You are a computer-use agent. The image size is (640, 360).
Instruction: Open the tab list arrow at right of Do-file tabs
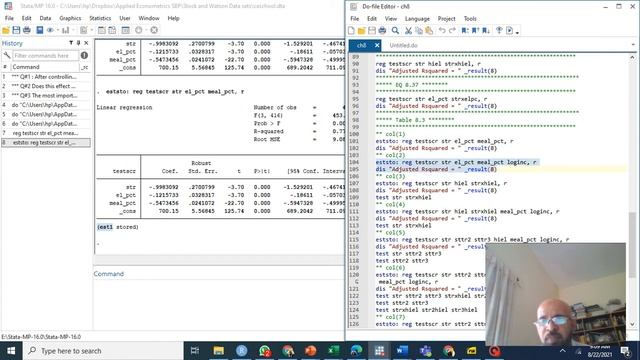pos(633,45)
